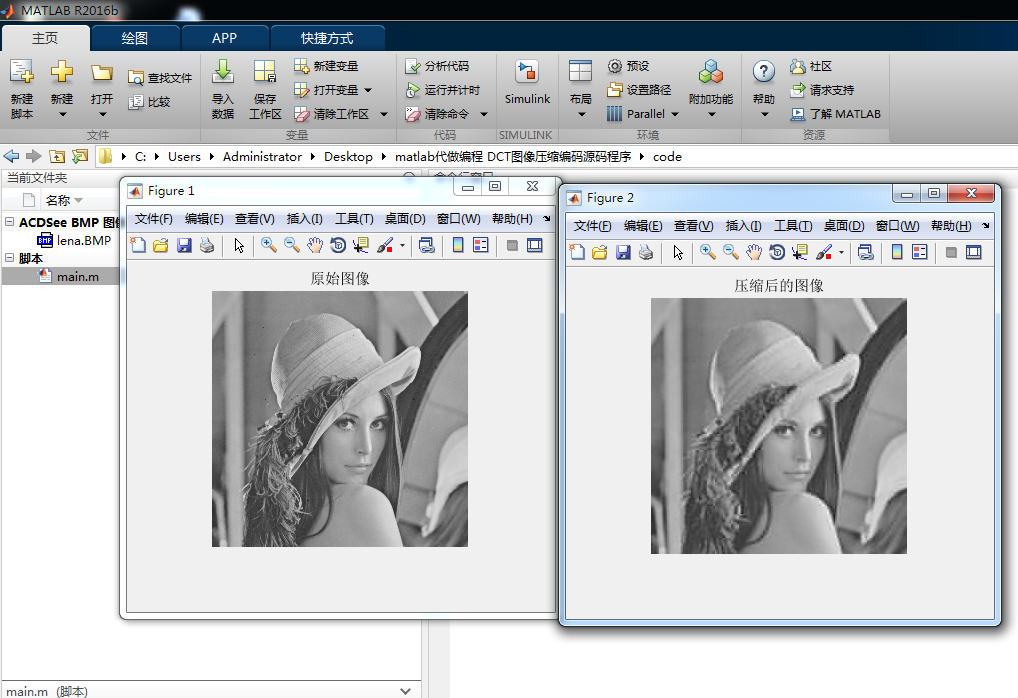The width and height of the screenshot is (1018, 698).
Task: Toggle Show Plot Tools in Figure 2
Action: point(973,252)
